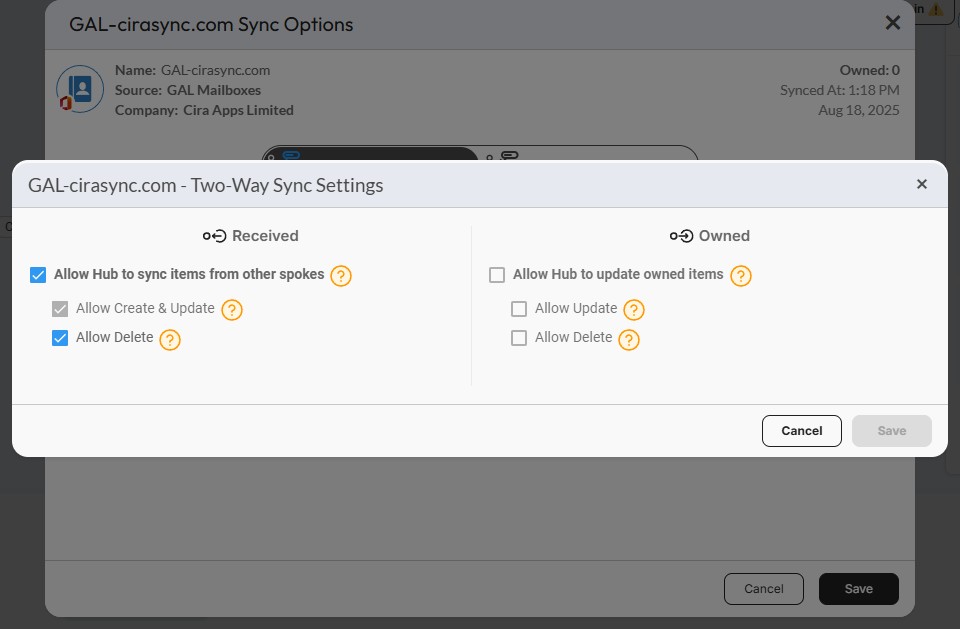Viewport: 960px width, 629px height.
Task: Click Save in the Sync Options window
Action: [x=859, y=589]
